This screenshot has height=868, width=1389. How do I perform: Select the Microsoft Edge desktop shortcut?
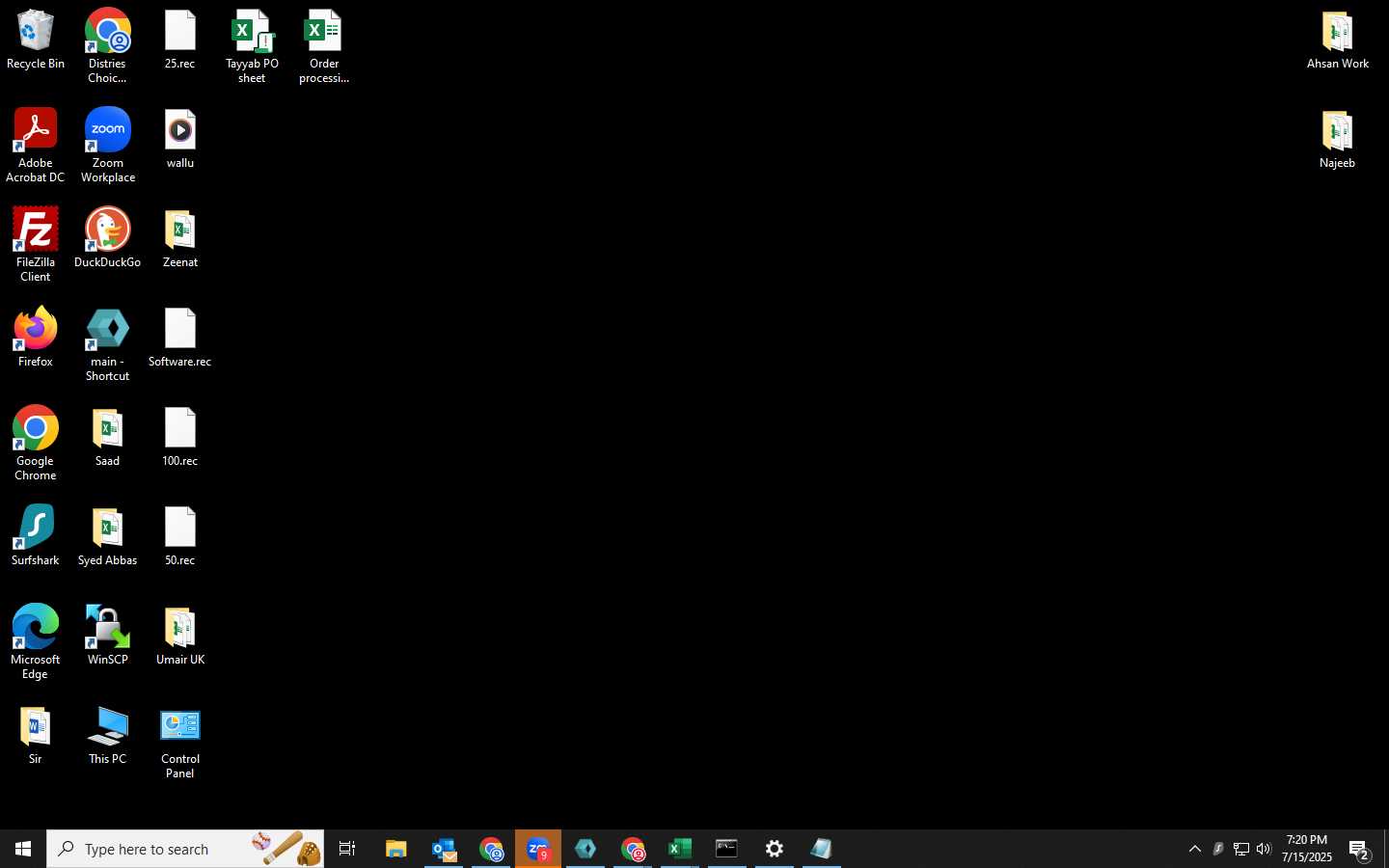[x=36, y=642]
